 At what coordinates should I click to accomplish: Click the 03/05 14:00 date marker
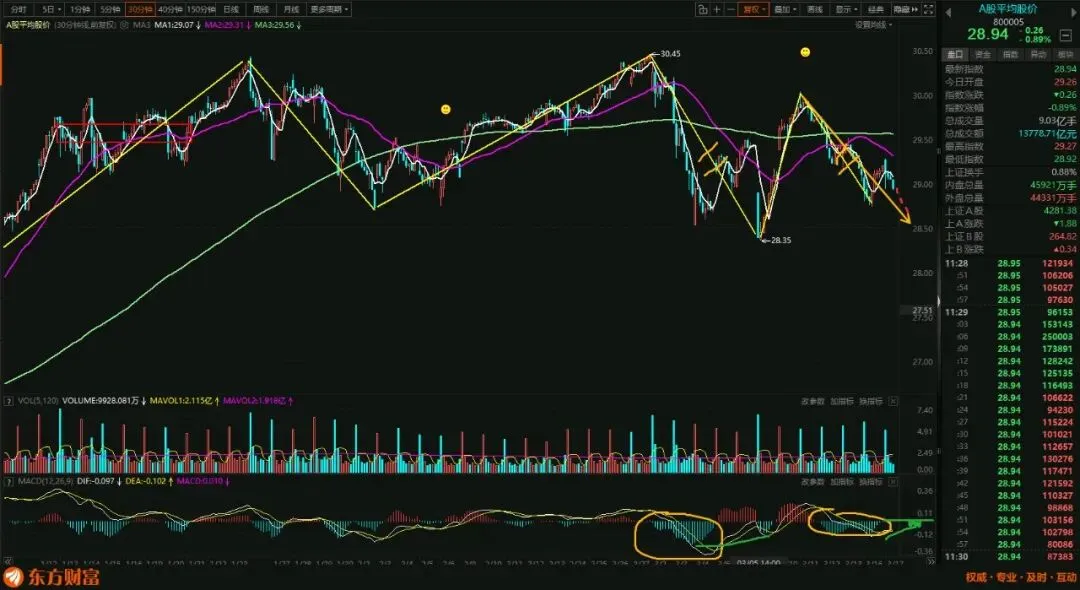pyautogui.click(x=759, y=562)
